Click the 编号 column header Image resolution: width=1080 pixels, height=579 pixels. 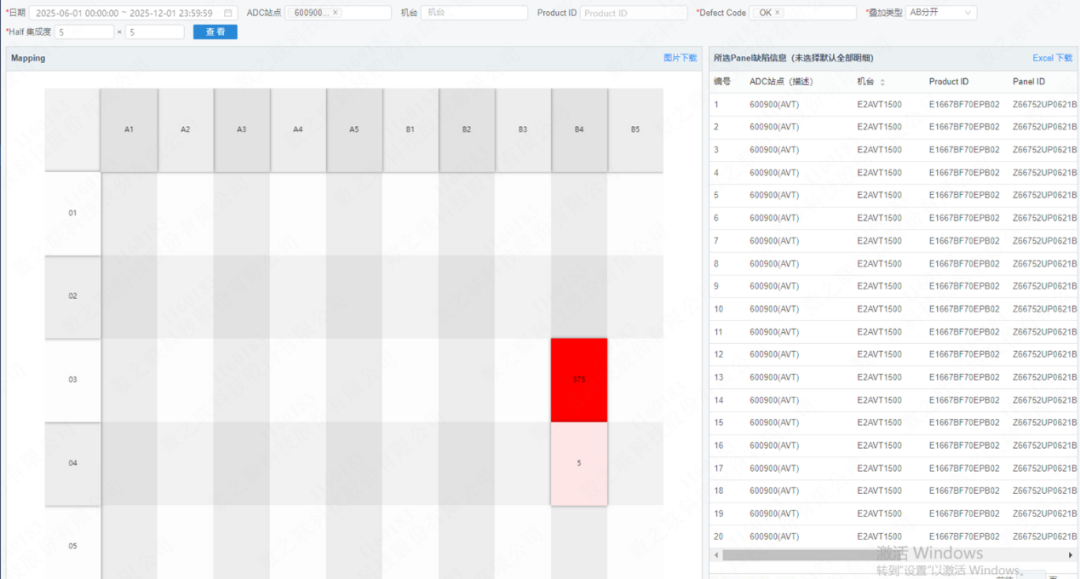[722, 81]
